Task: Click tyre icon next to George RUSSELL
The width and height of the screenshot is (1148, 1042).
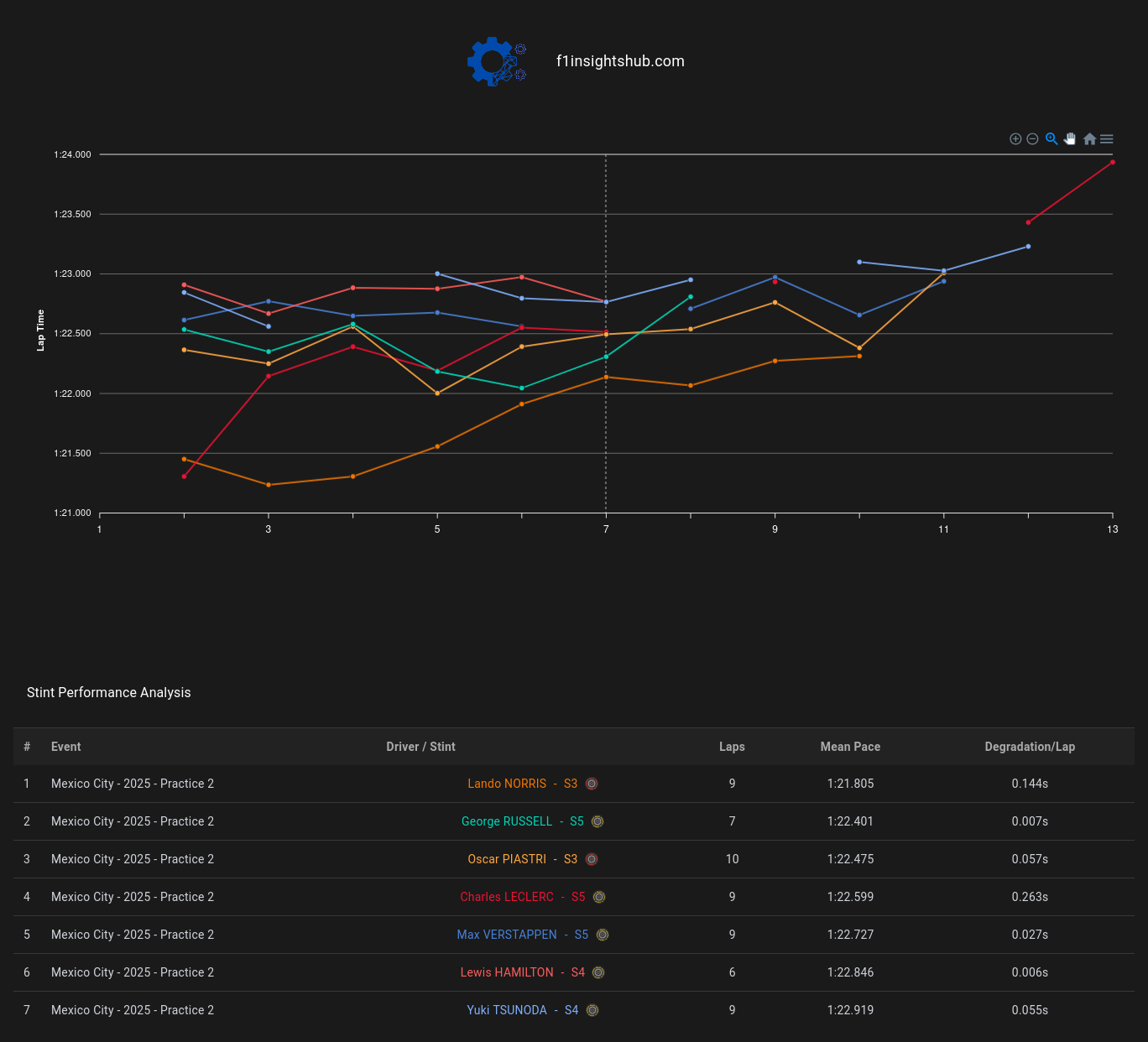Action: 597,821
